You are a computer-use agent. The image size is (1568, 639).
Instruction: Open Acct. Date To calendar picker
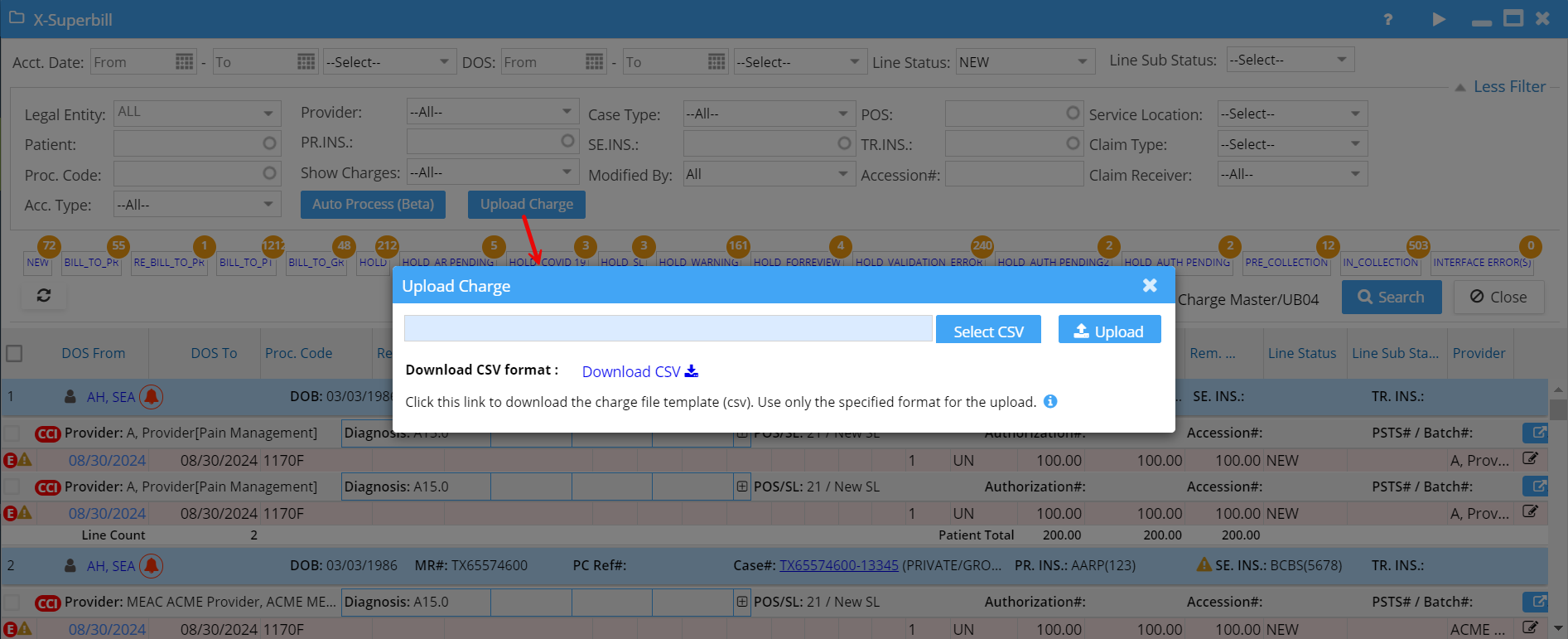tap(306, 61)
